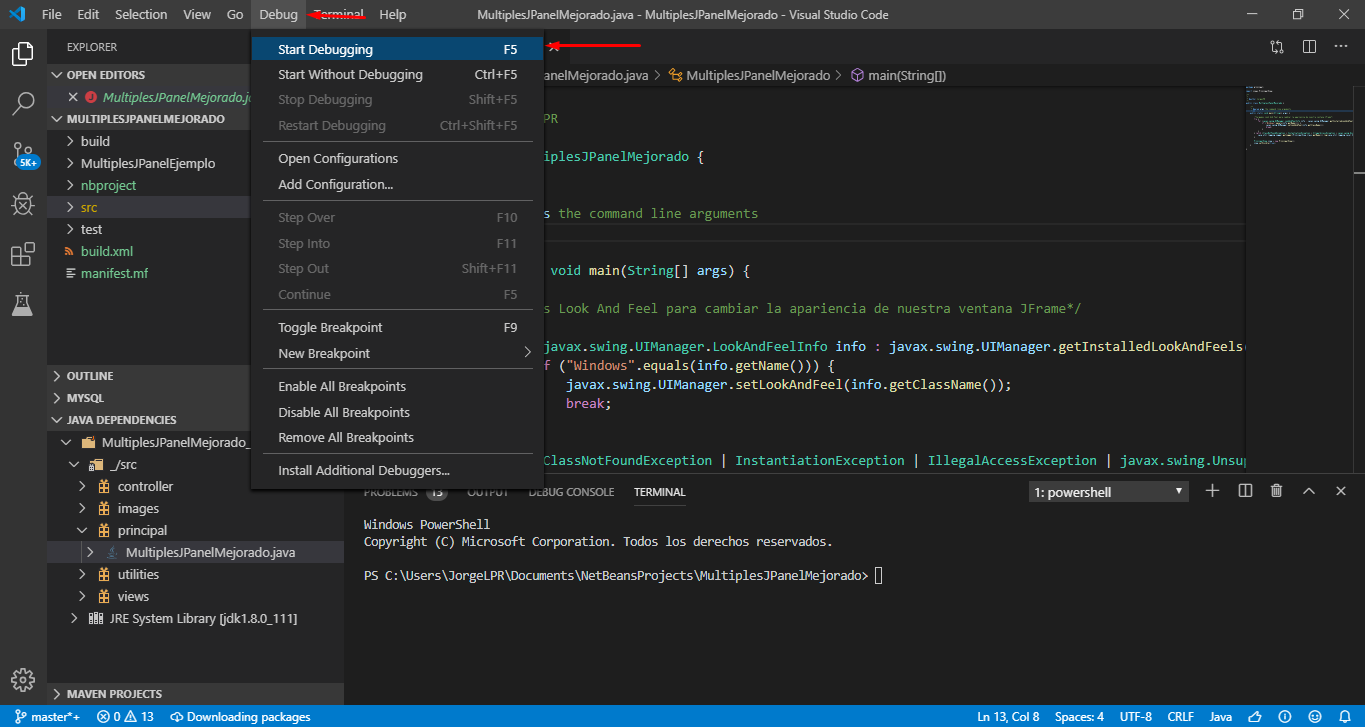This screenshot has width=1365, height=727.
Task: Create a new terminal with plus icon
Action: [x=1212, y=490]
